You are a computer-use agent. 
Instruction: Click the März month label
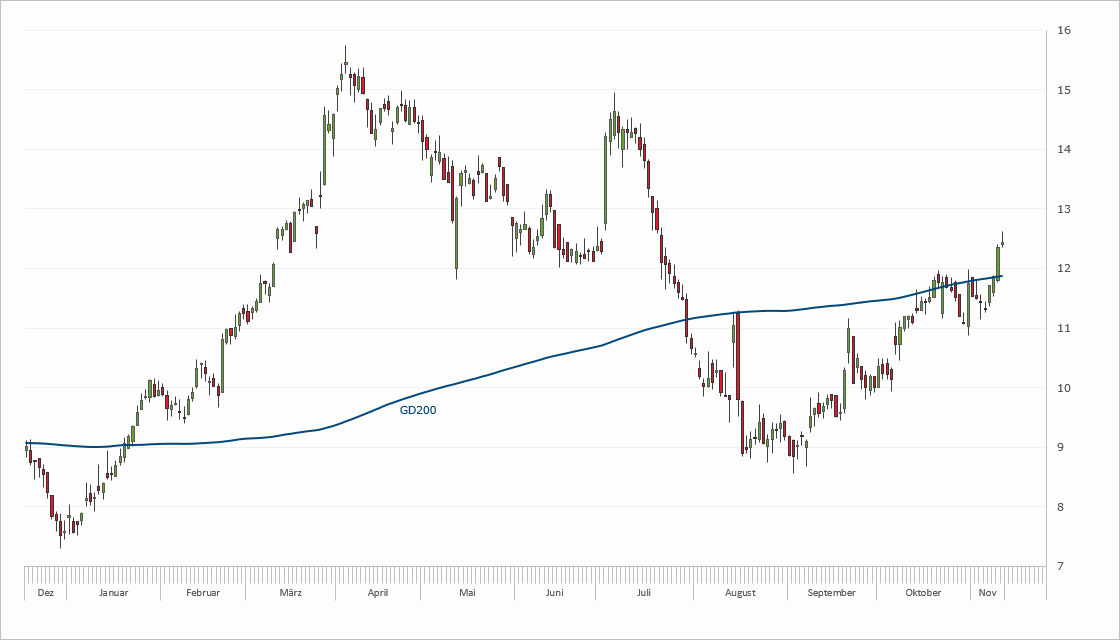pos(291,593)
